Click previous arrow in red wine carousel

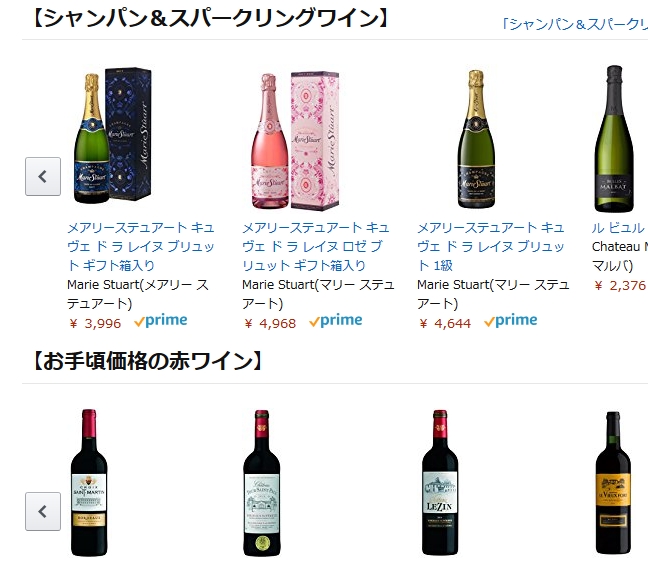point(43,511)
